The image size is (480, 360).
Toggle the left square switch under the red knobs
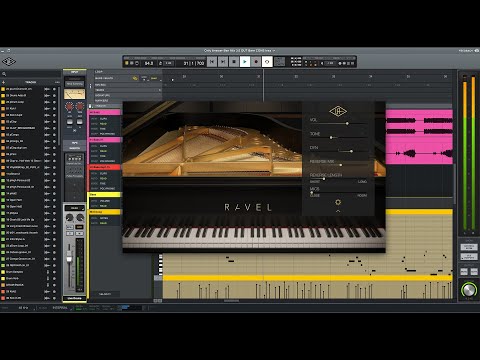[x=69, y=121]
